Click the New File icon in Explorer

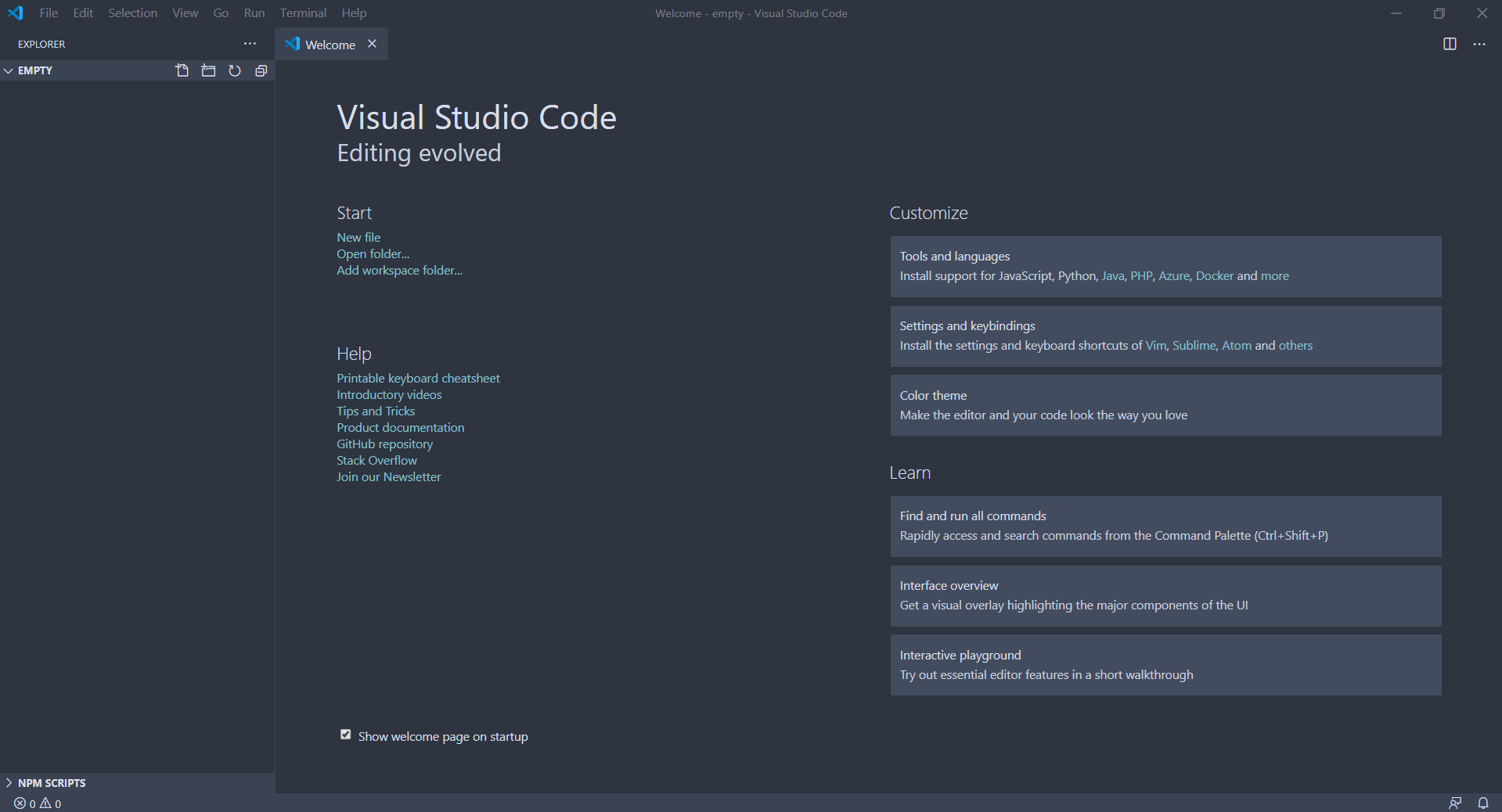coord(182,70)
